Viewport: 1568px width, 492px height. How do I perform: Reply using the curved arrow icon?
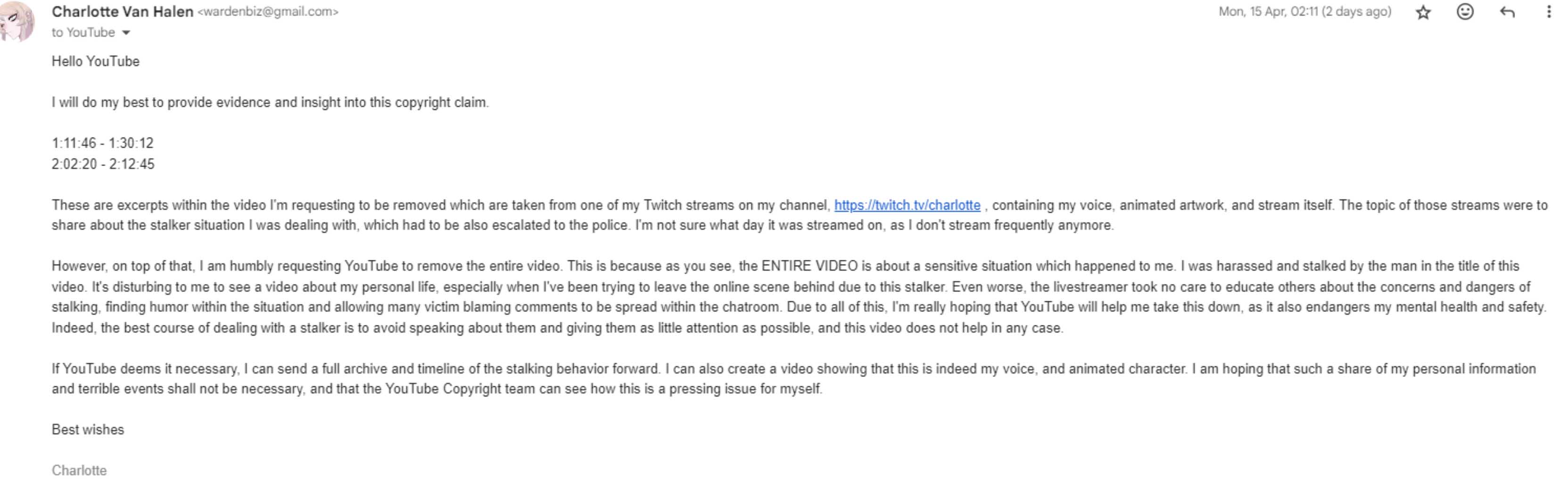pyautogui.click(x=1507, y=12)
